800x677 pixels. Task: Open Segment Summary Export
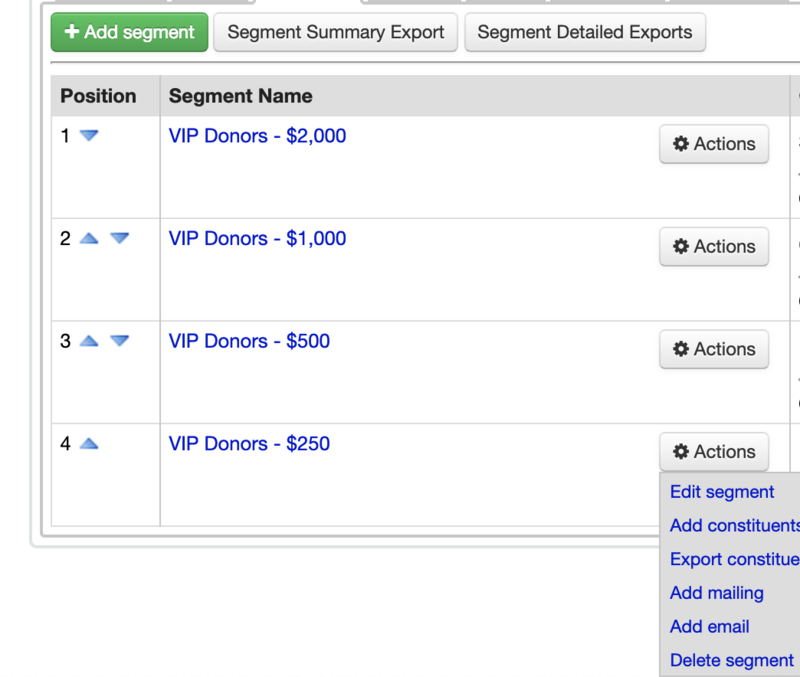pyautogui.click(x=335, y=32)
